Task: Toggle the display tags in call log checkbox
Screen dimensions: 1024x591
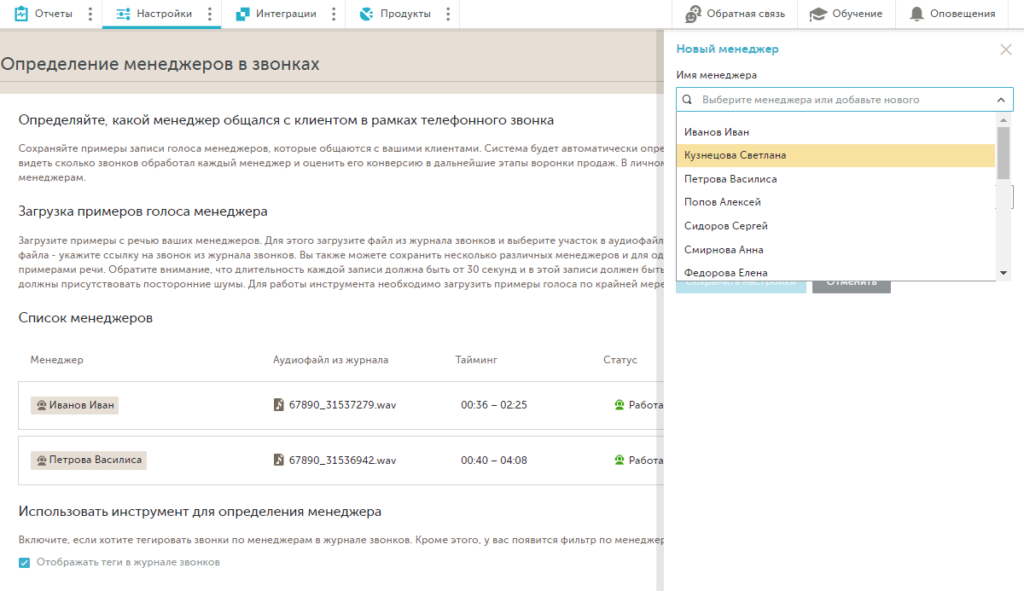Action: (25, 562)
